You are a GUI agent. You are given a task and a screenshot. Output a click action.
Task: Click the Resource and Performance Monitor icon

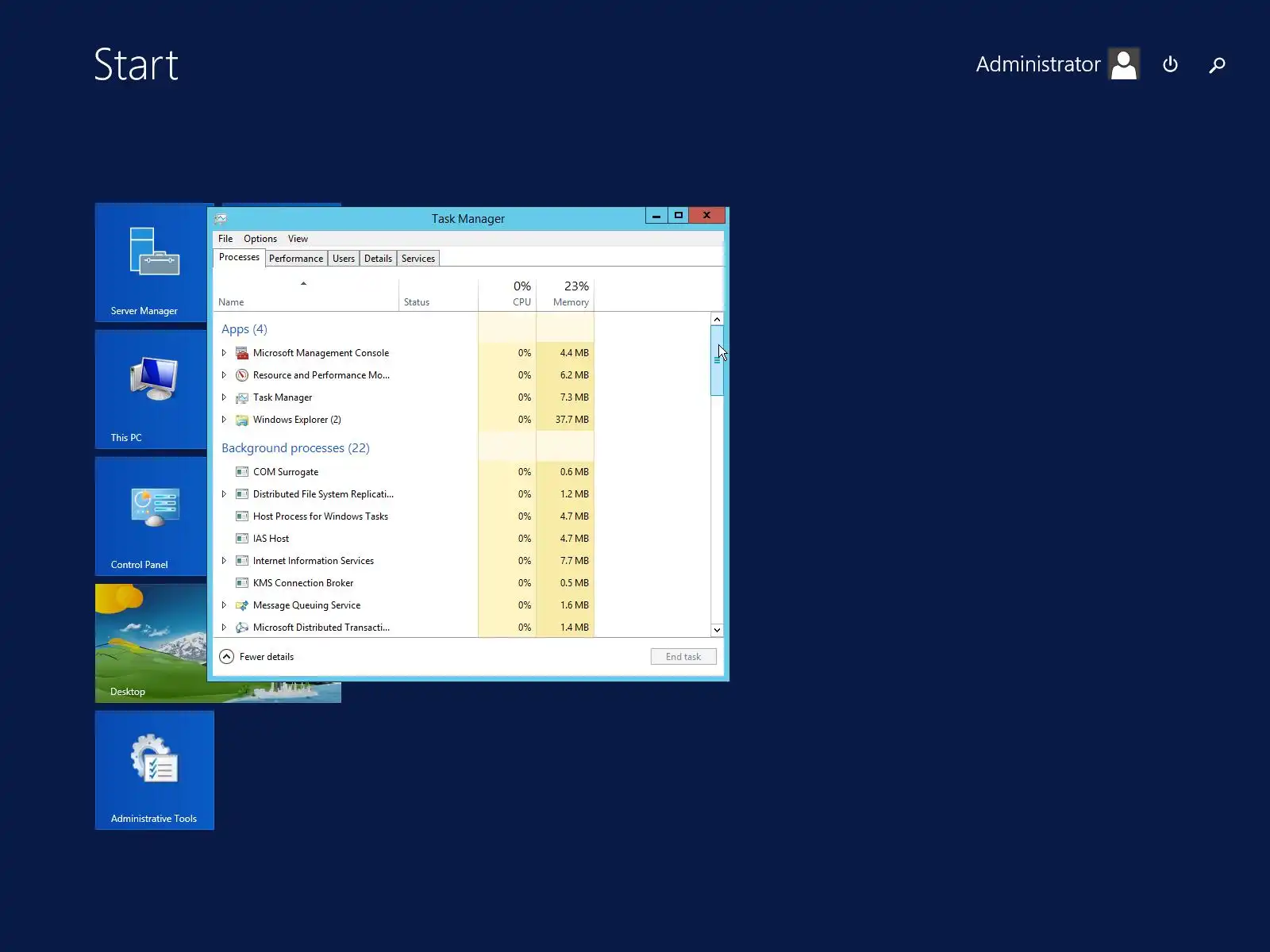point(242,375)
